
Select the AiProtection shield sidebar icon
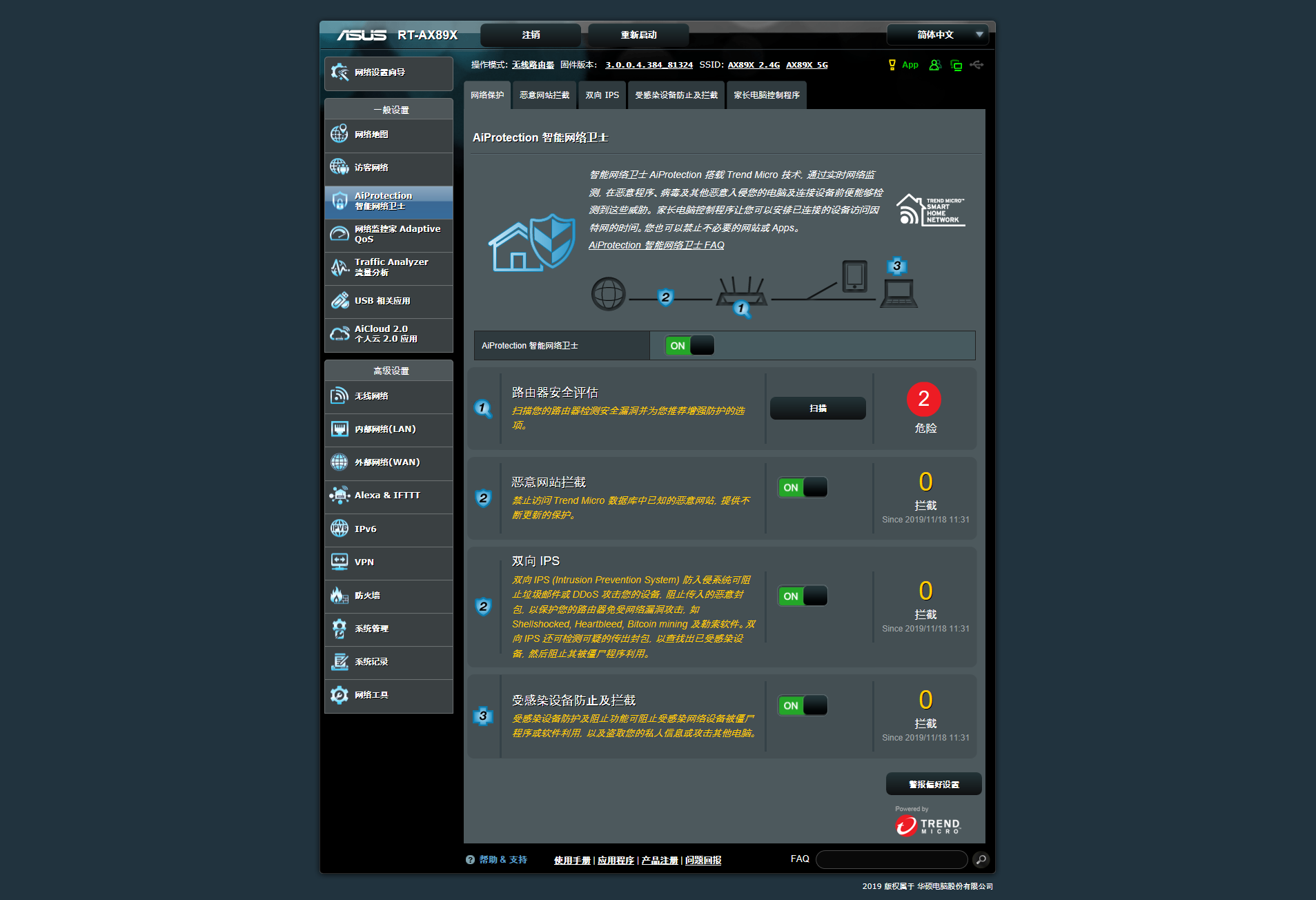(339, 201)
